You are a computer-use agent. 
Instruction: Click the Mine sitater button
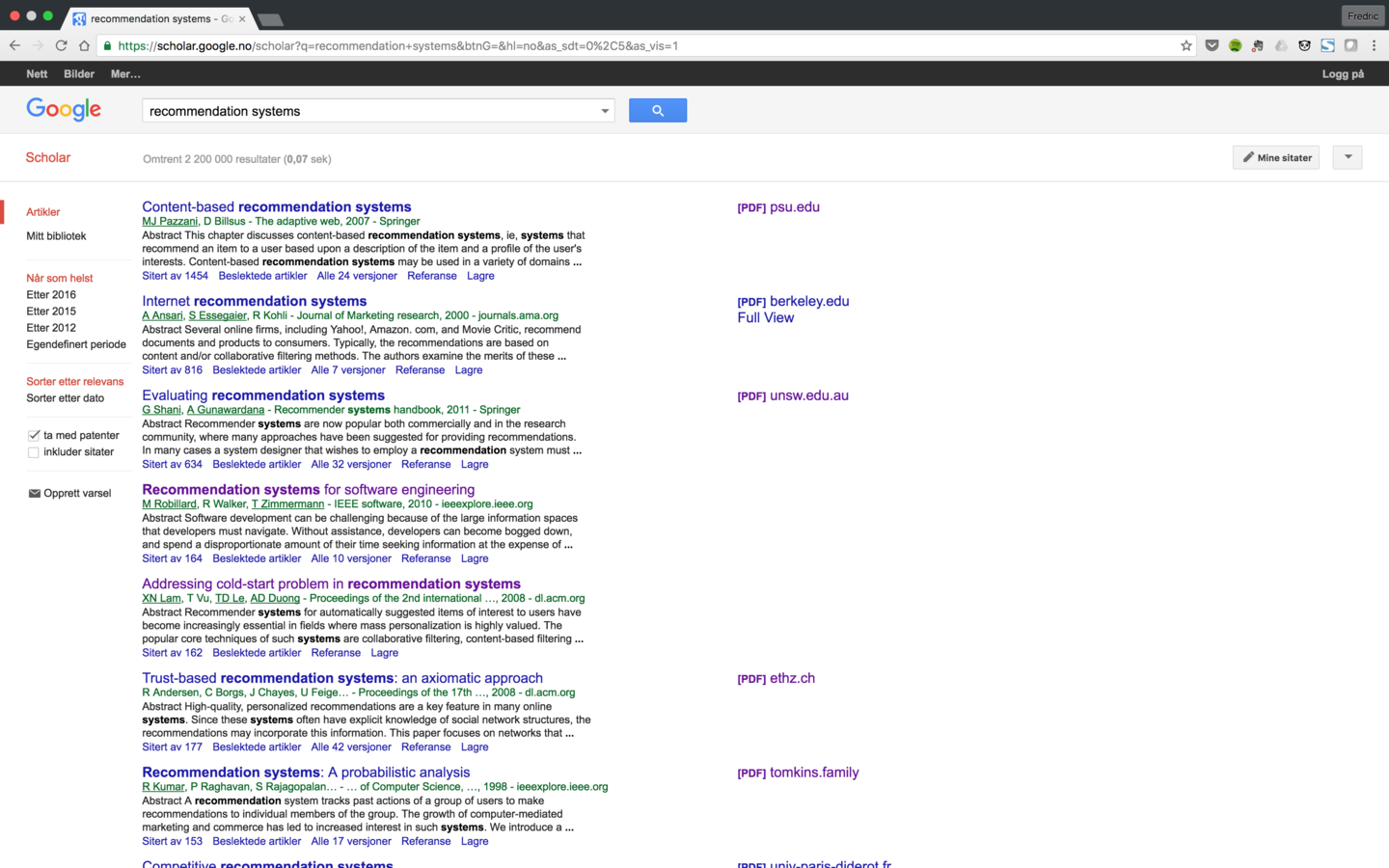click(x=1276, y=157)
